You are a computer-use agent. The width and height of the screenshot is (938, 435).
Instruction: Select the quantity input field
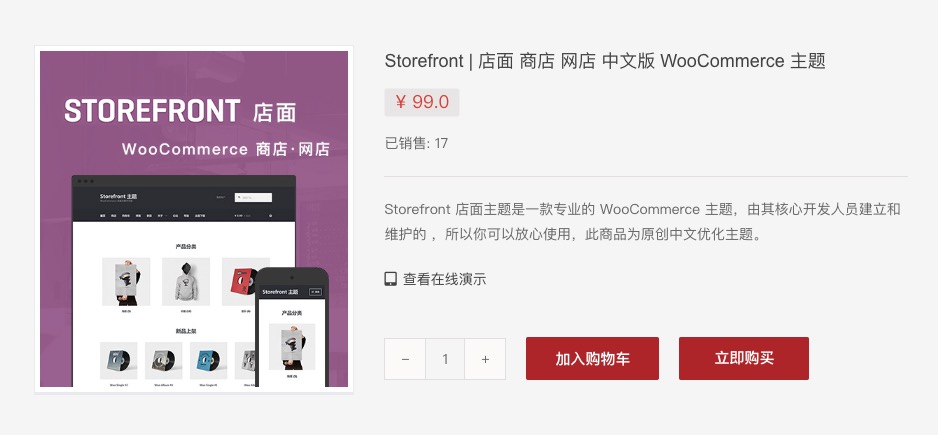[445, 359]
